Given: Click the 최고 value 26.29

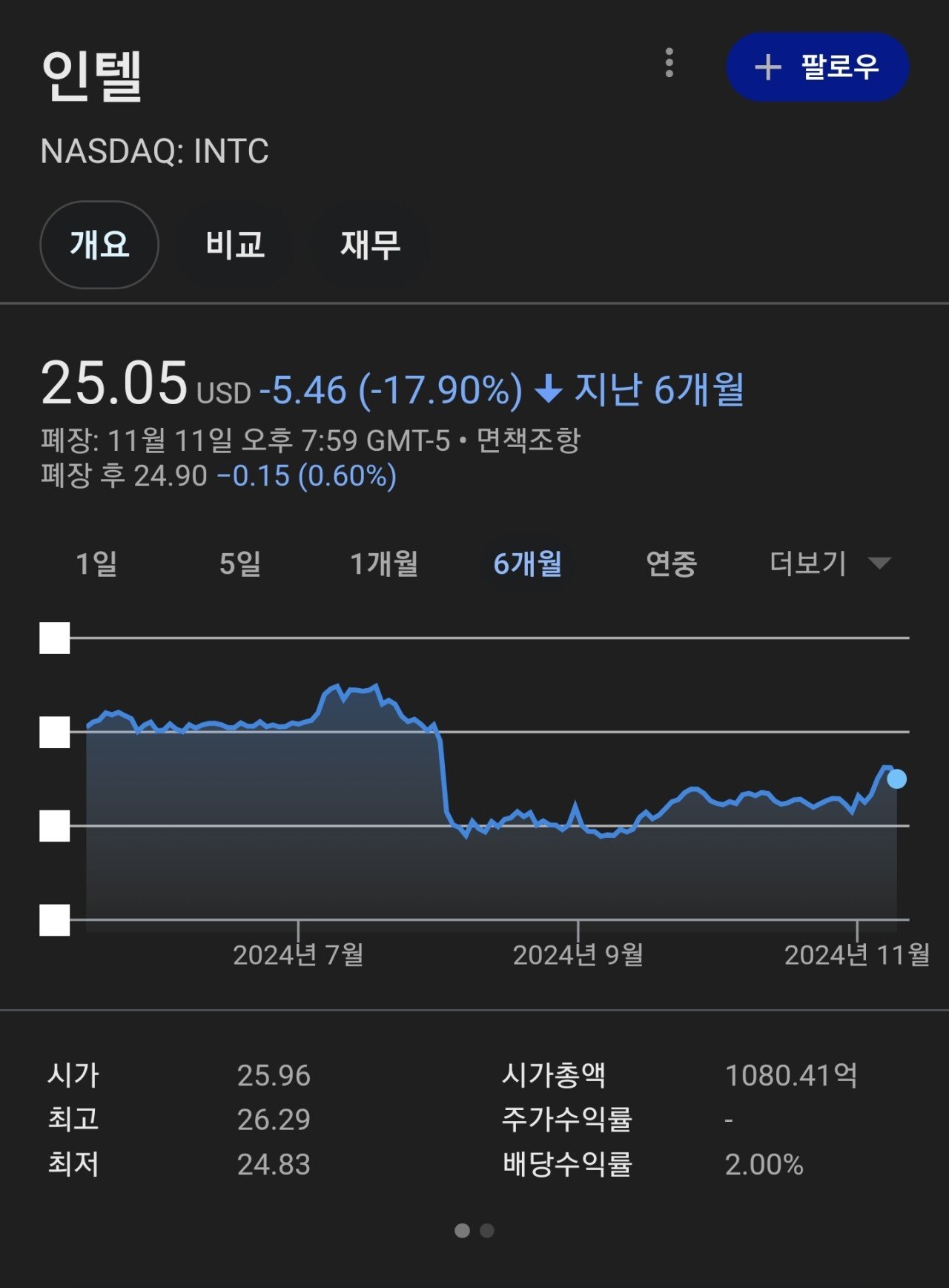Looking at the screenshot, I should (274, 1120).
